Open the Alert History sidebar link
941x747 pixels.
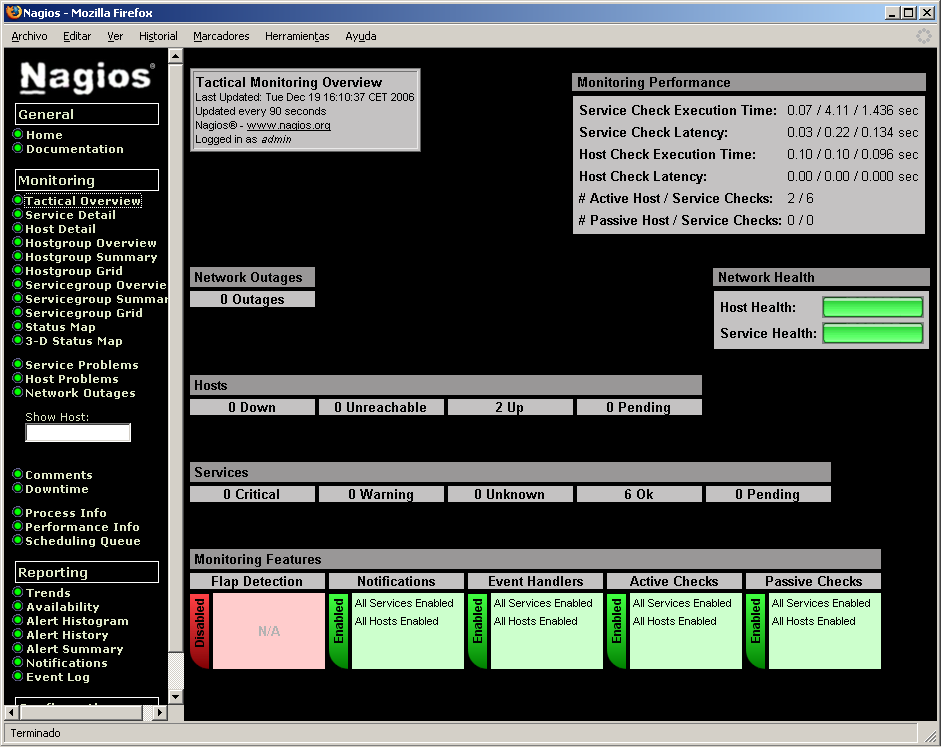[x=67, y=635]
